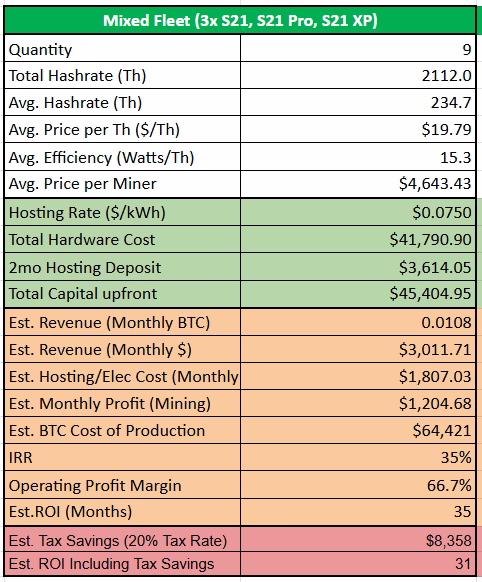
Task: Select the Total Capital upfront value $45,404.95
Action: pyautogui.click(x=358, y=294)
